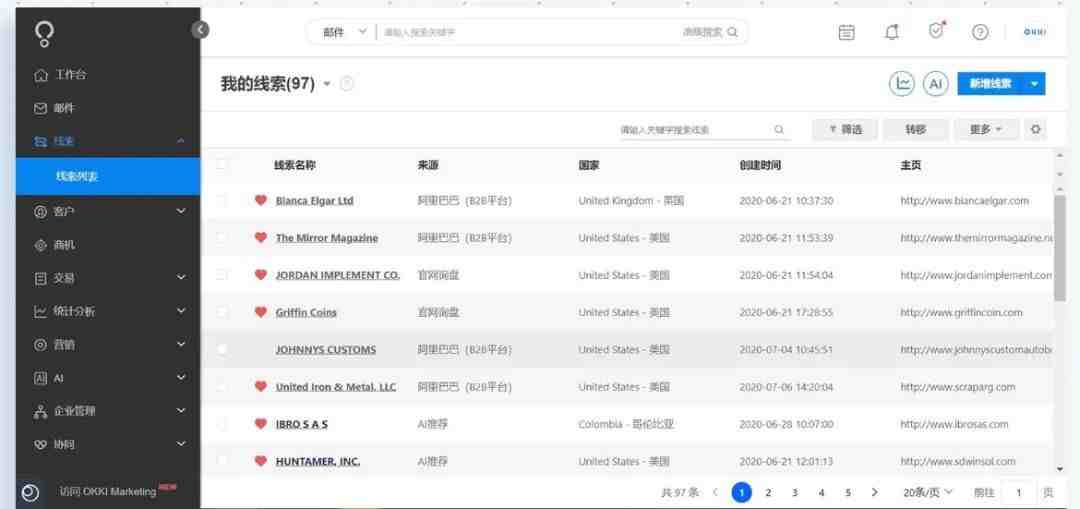Focus the 前往 page number field
1080x509 pixels.
(x=1018, y=492)
